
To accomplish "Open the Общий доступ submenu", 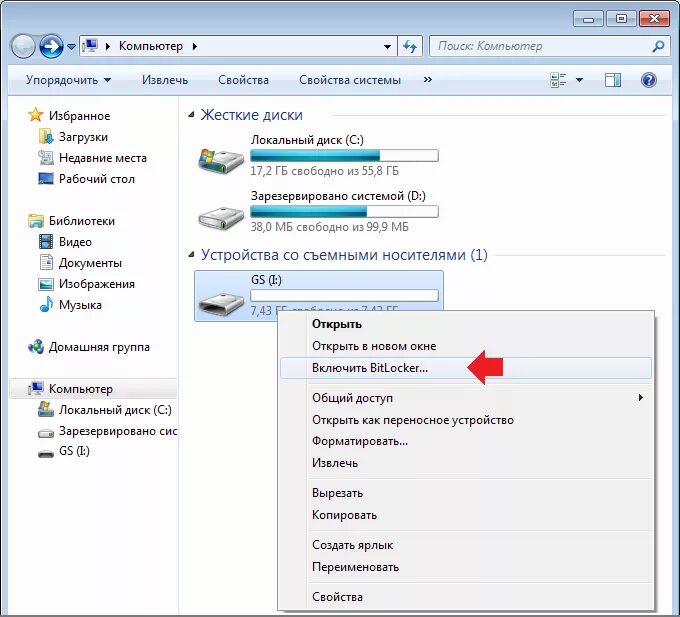I will tap(466, 398).
